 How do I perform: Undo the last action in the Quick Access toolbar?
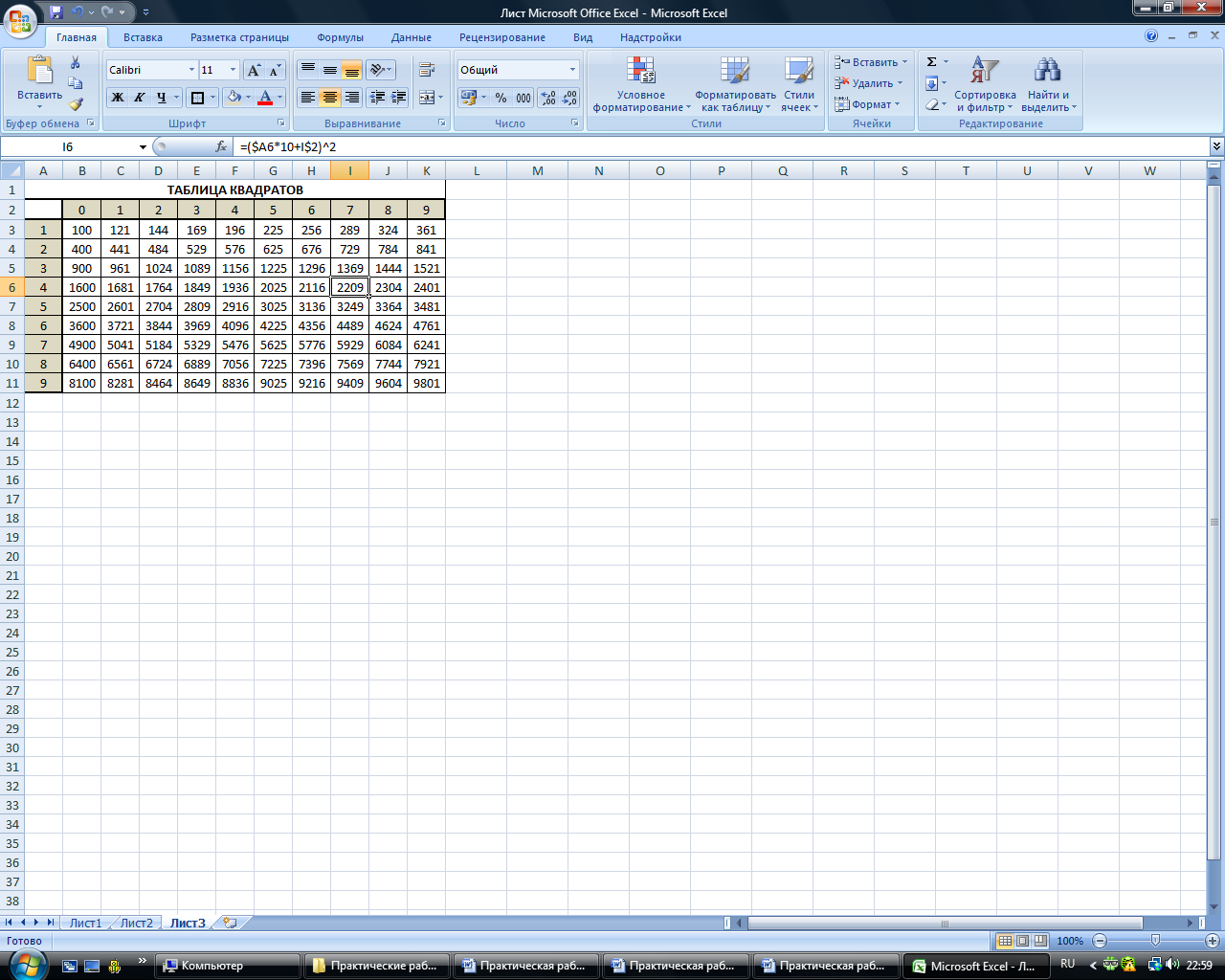tap(78, 12)
